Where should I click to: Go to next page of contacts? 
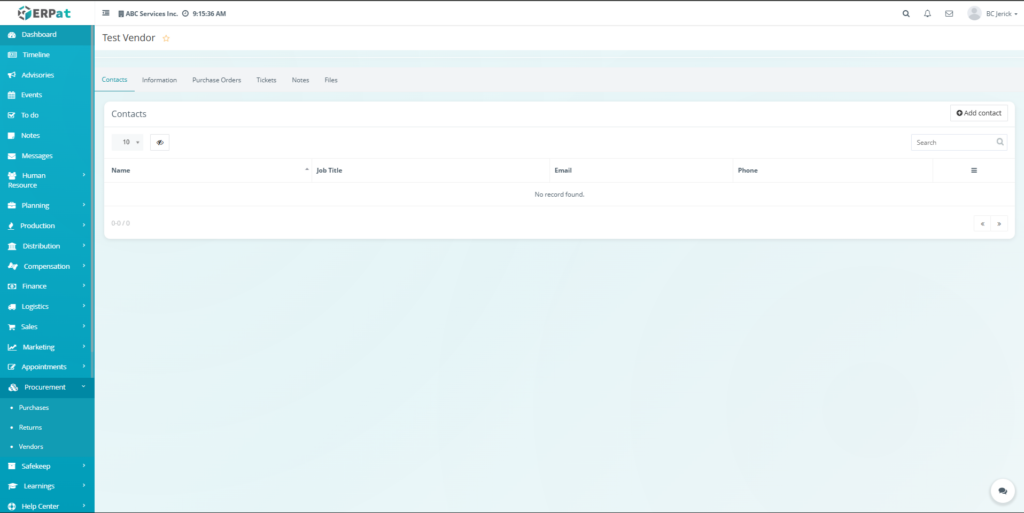pos(998,224)
